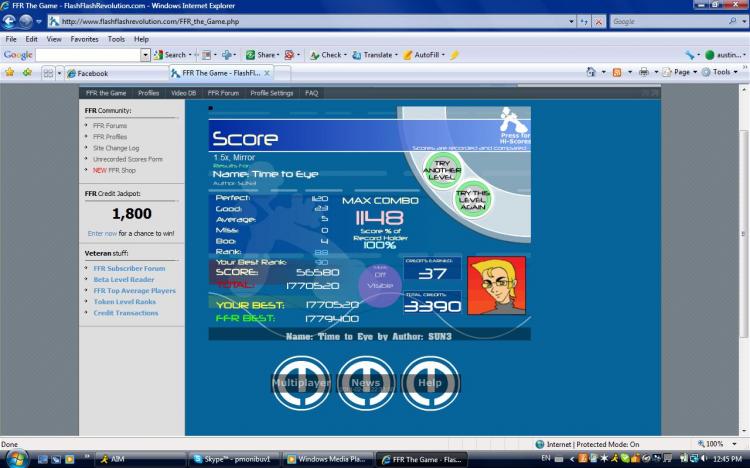Image resolution: width=750 pixels, height=468 pixels.
Task: Expand the Google toolbar search box dropdown
Action: [145, 55]
